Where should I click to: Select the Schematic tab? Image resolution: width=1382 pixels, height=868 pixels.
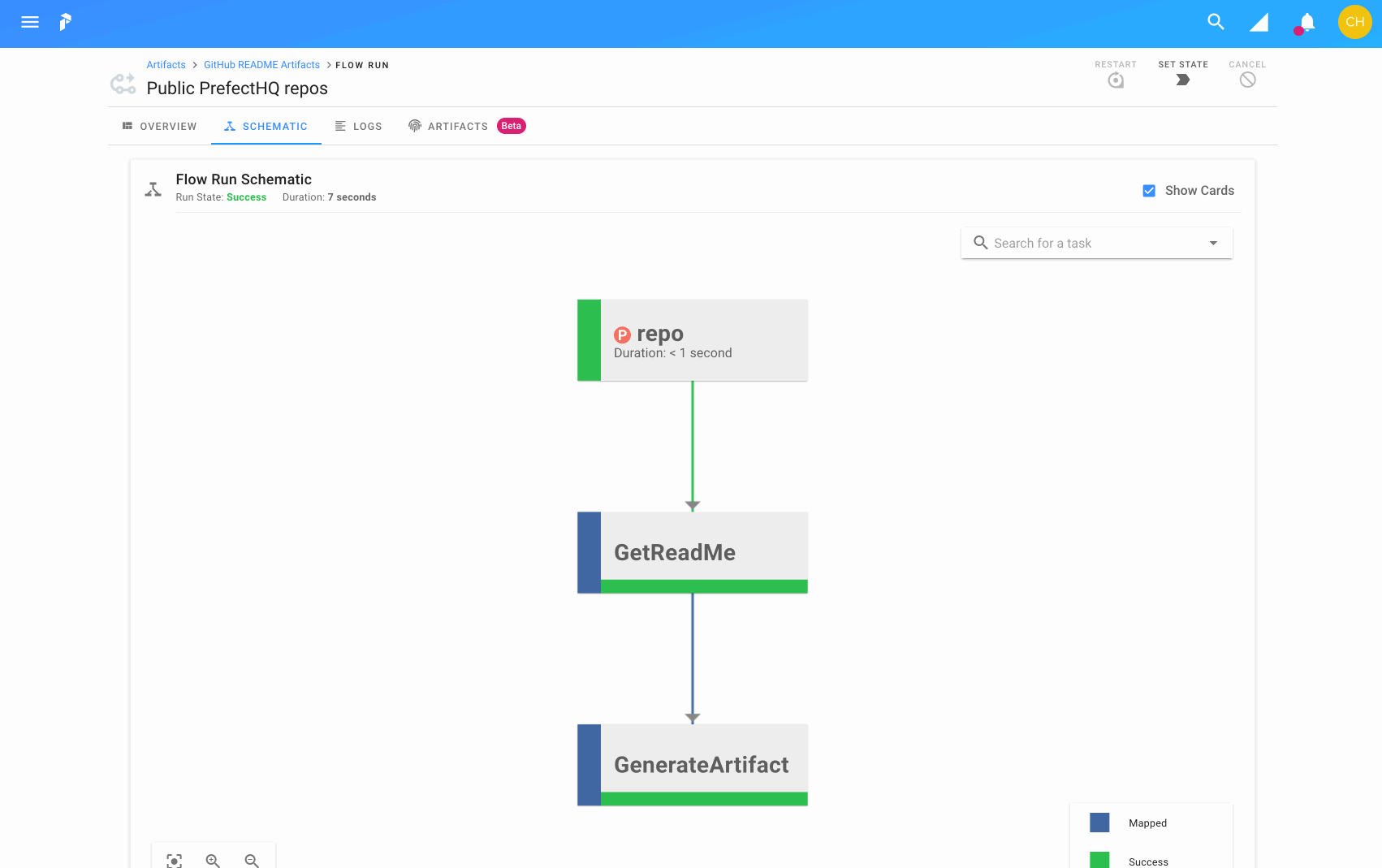(x=266, y=126)
